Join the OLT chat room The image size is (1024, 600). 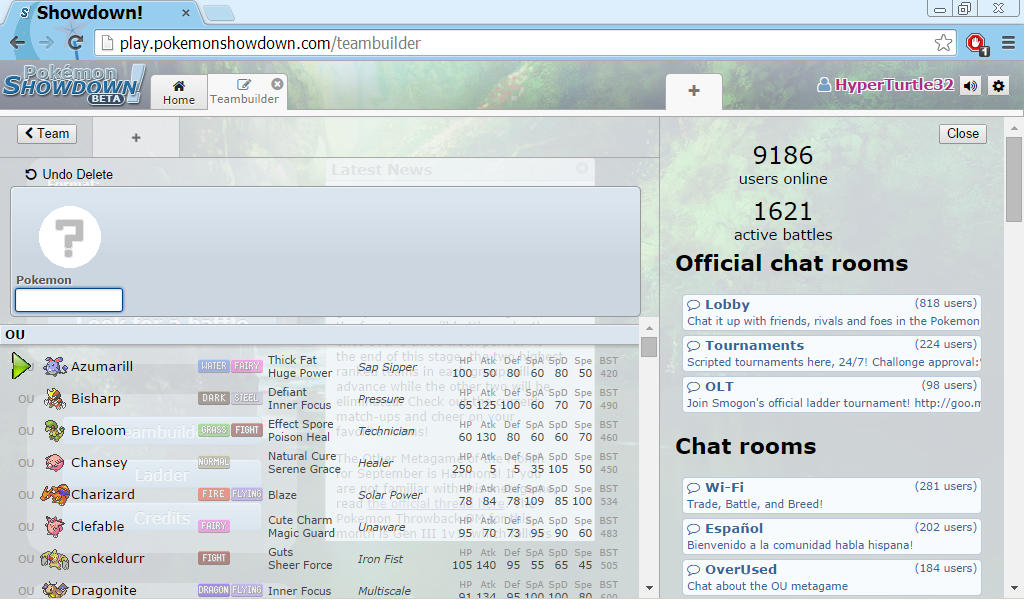831,394
